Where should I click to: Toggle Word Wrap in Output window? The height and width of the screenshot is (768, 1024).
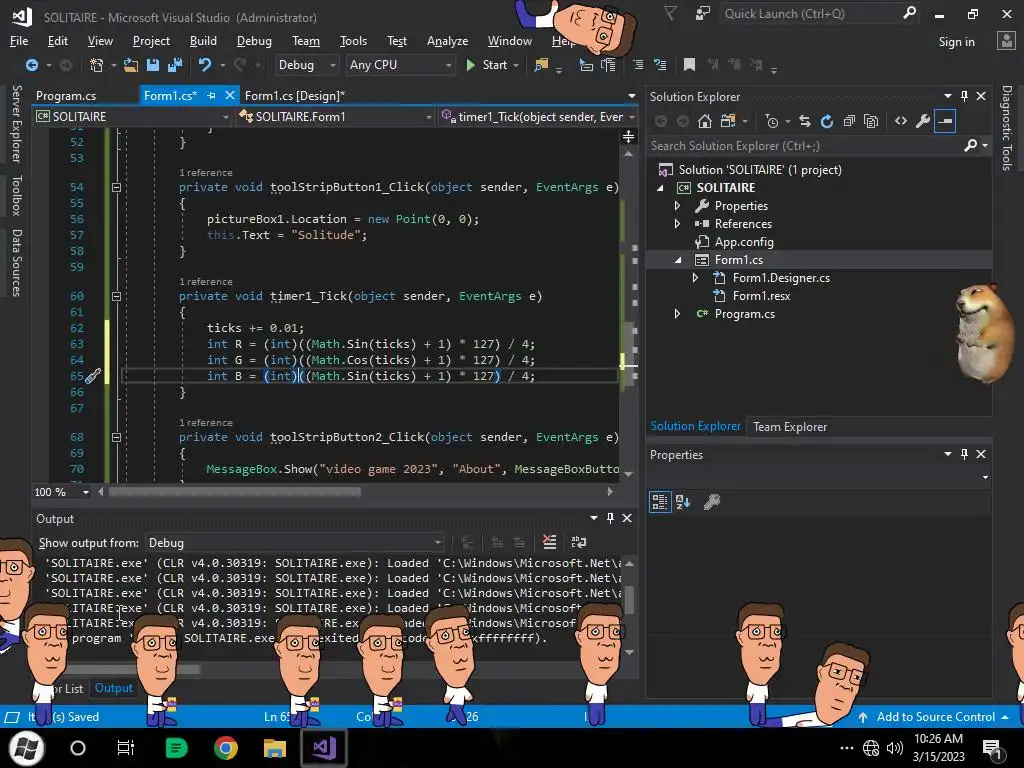point(579,542)
